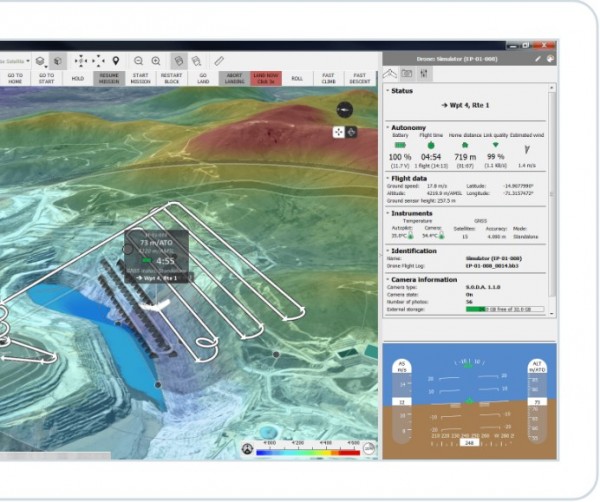600x502 pixels.
Task: Click the GO TO START button
Action: pos(46,78)
